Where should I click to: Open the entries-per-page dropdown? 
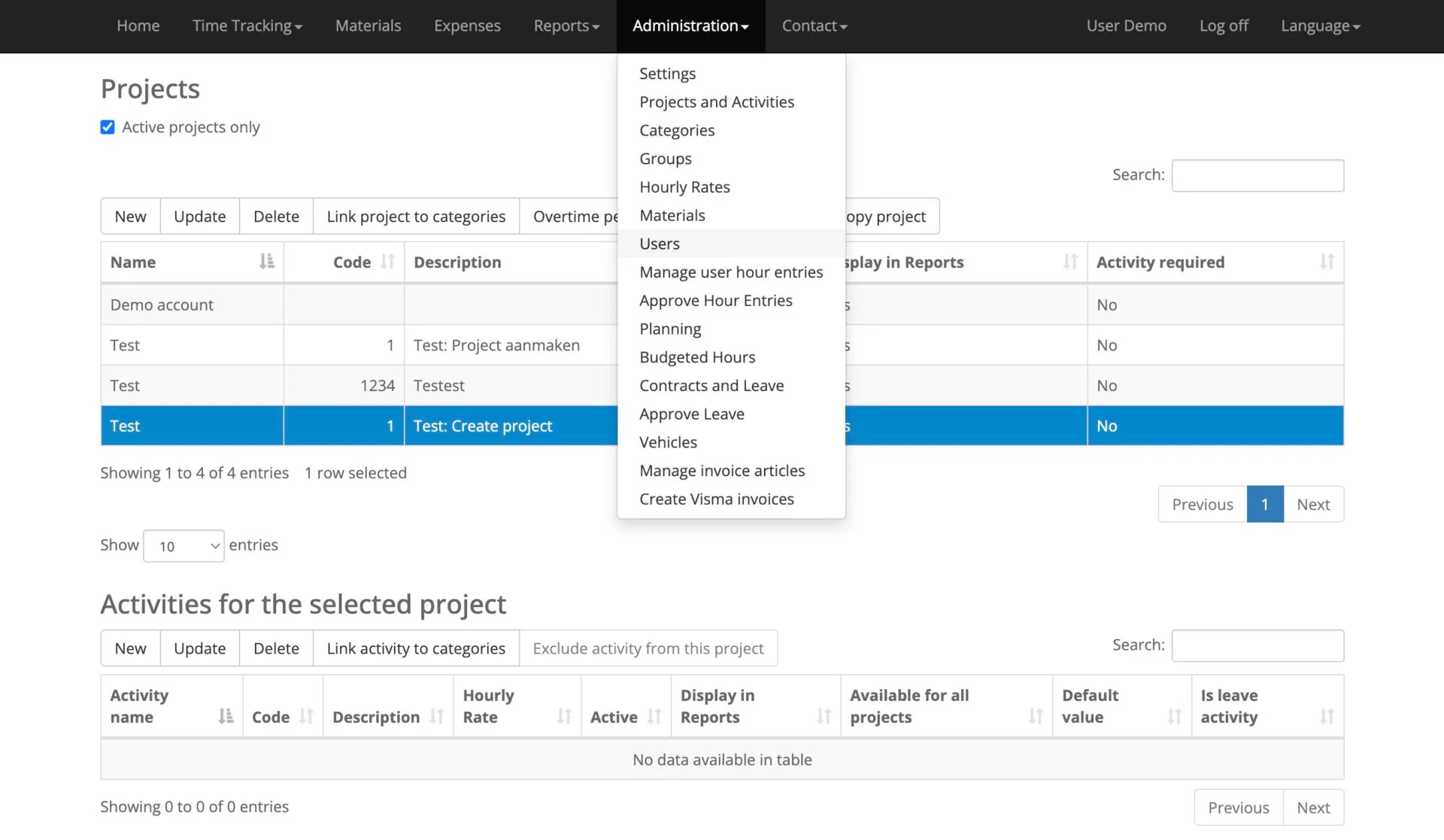[184, 546]
